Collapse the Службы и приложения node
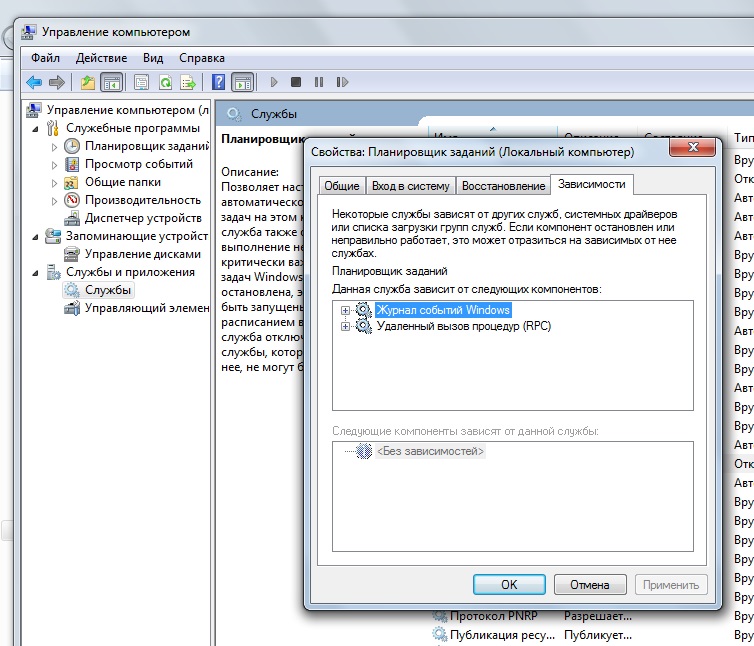The image size is (754, 646). pyautogui.click(x=35, y=273)
